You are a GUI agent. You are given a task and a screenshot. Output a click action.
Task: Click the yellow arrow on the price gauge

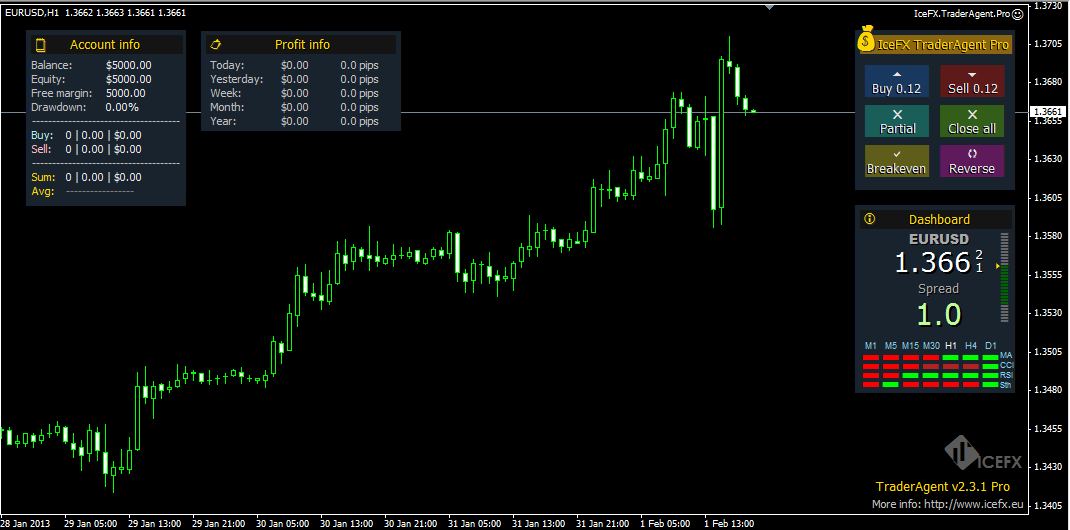997,266
